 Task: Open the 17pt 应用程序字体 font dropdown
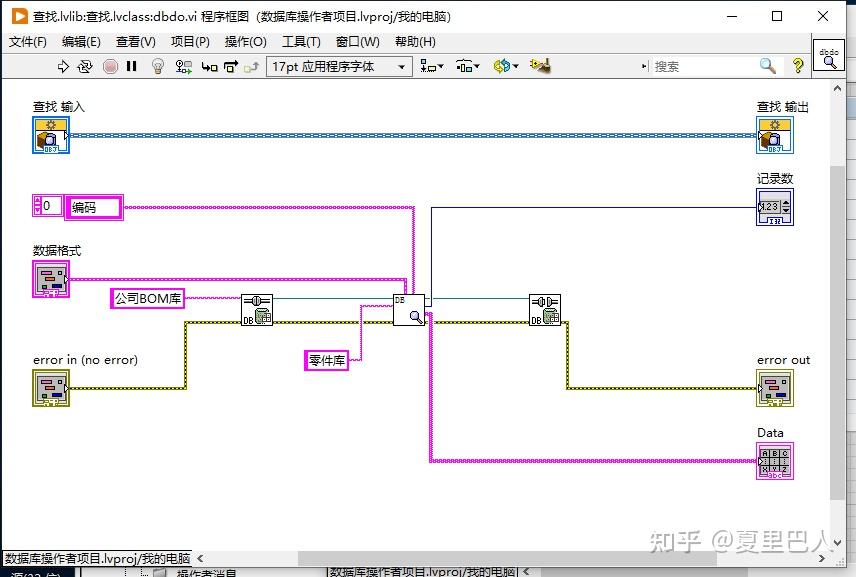(x=340, y=66)
